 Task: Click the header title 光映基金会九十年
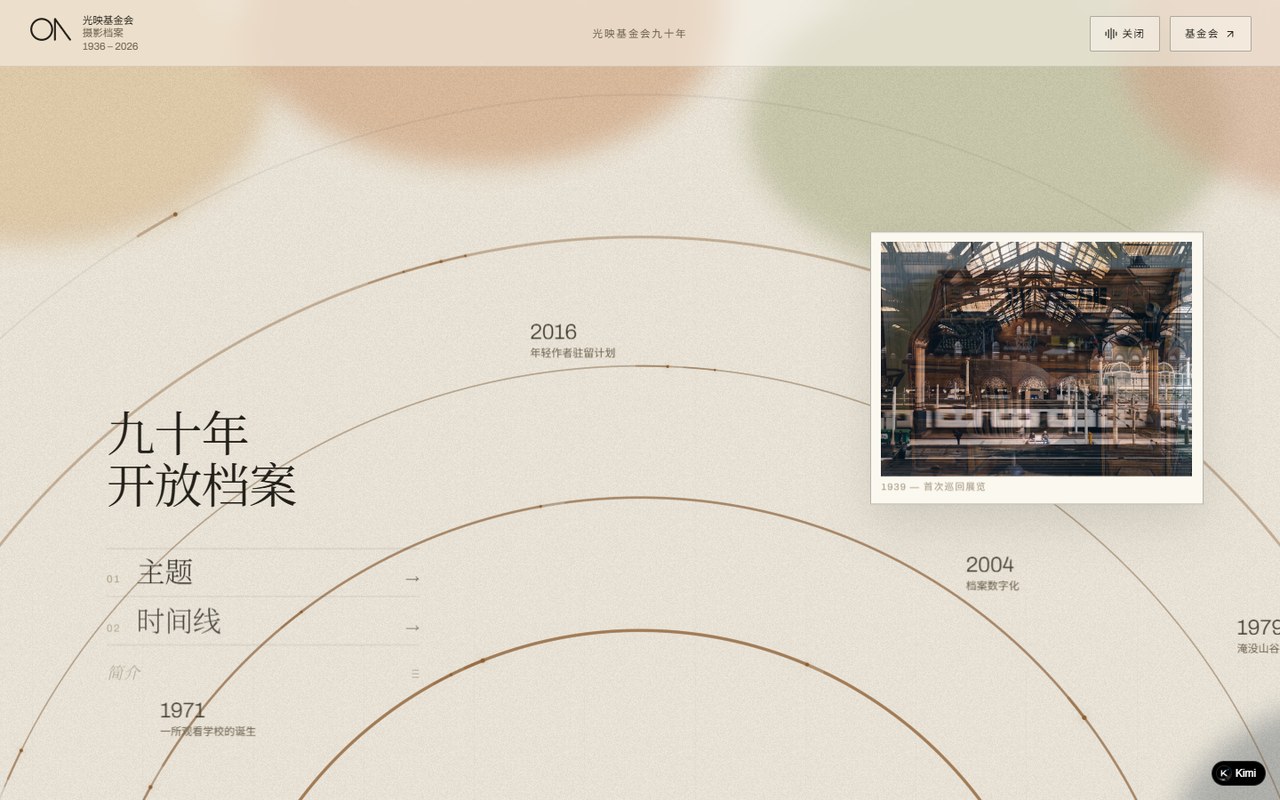coord(639,34)
